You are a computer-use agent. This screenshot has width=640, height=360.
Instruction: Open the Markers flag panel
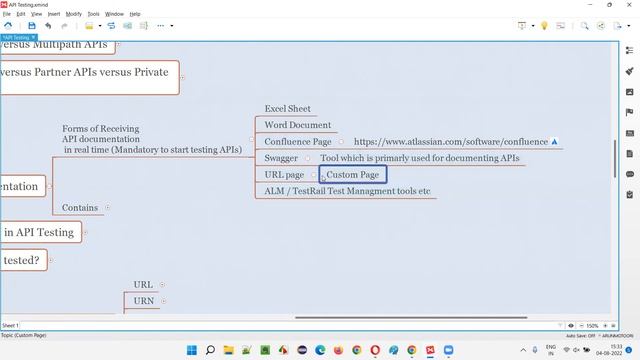(629, 112)
